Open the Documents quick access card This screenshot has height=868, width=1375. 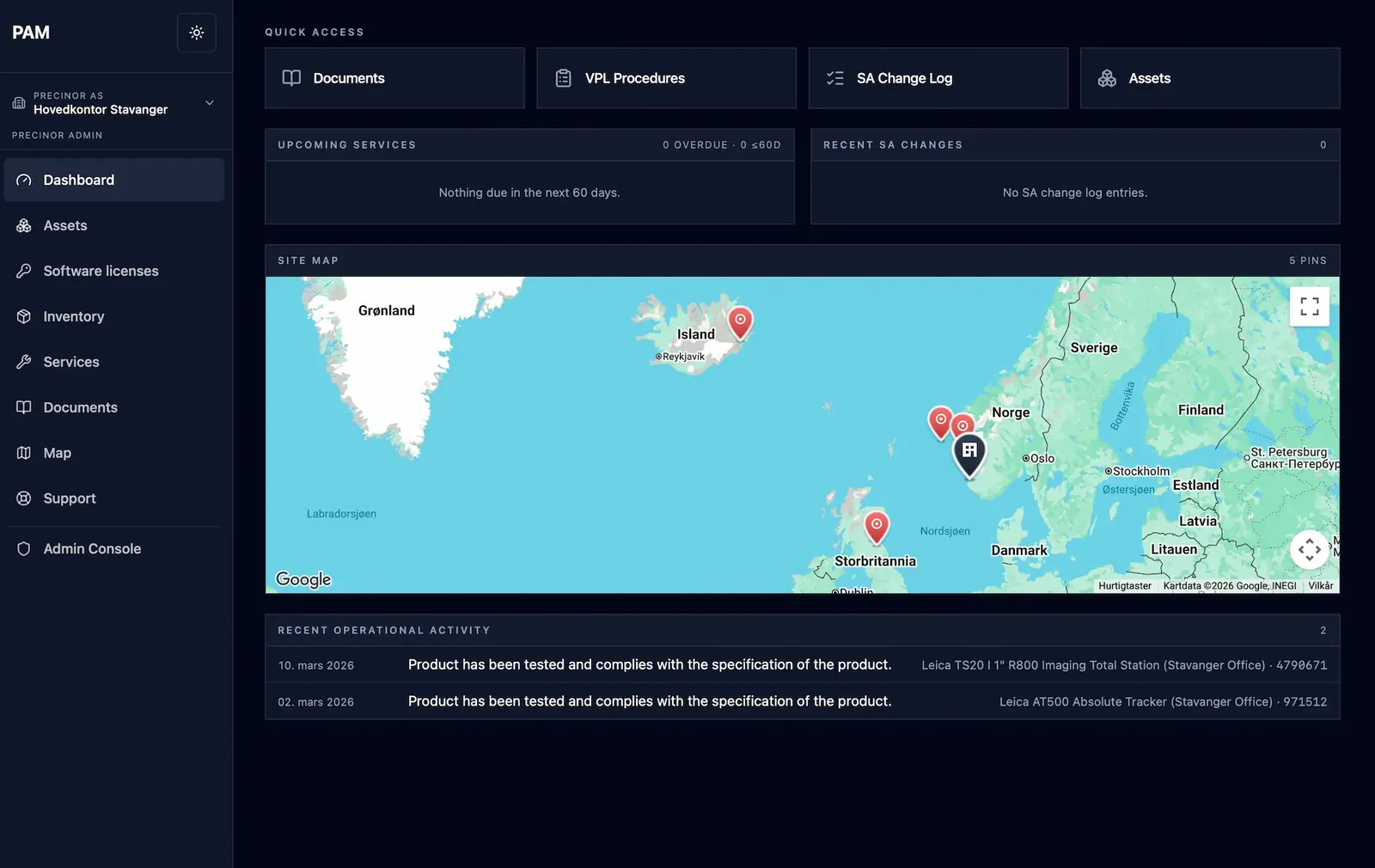394,78
